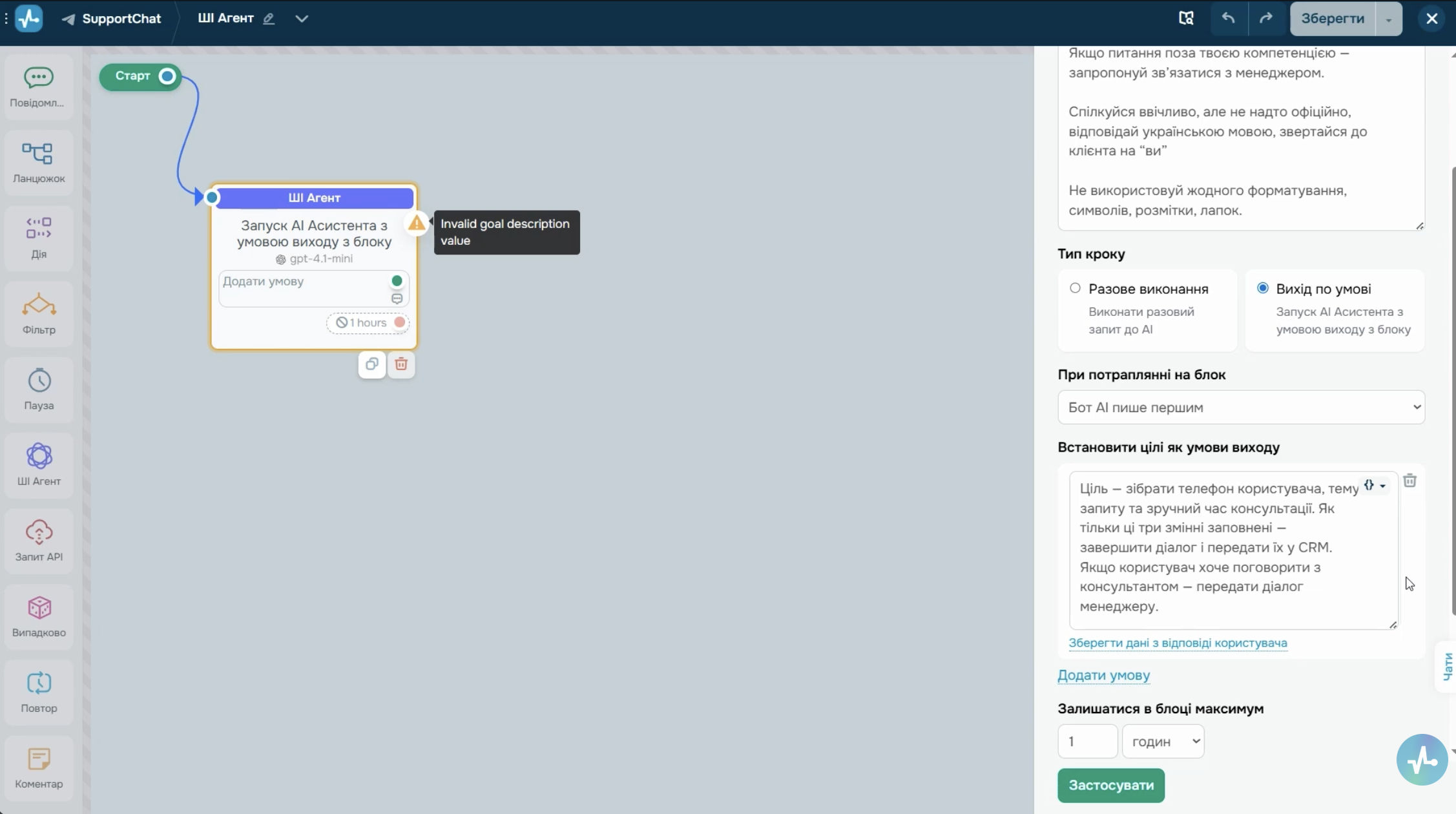Click the chat bubble icon under the condition dot
The height and width of the screenshot is (814, 1456).
(x=397, y=298)
